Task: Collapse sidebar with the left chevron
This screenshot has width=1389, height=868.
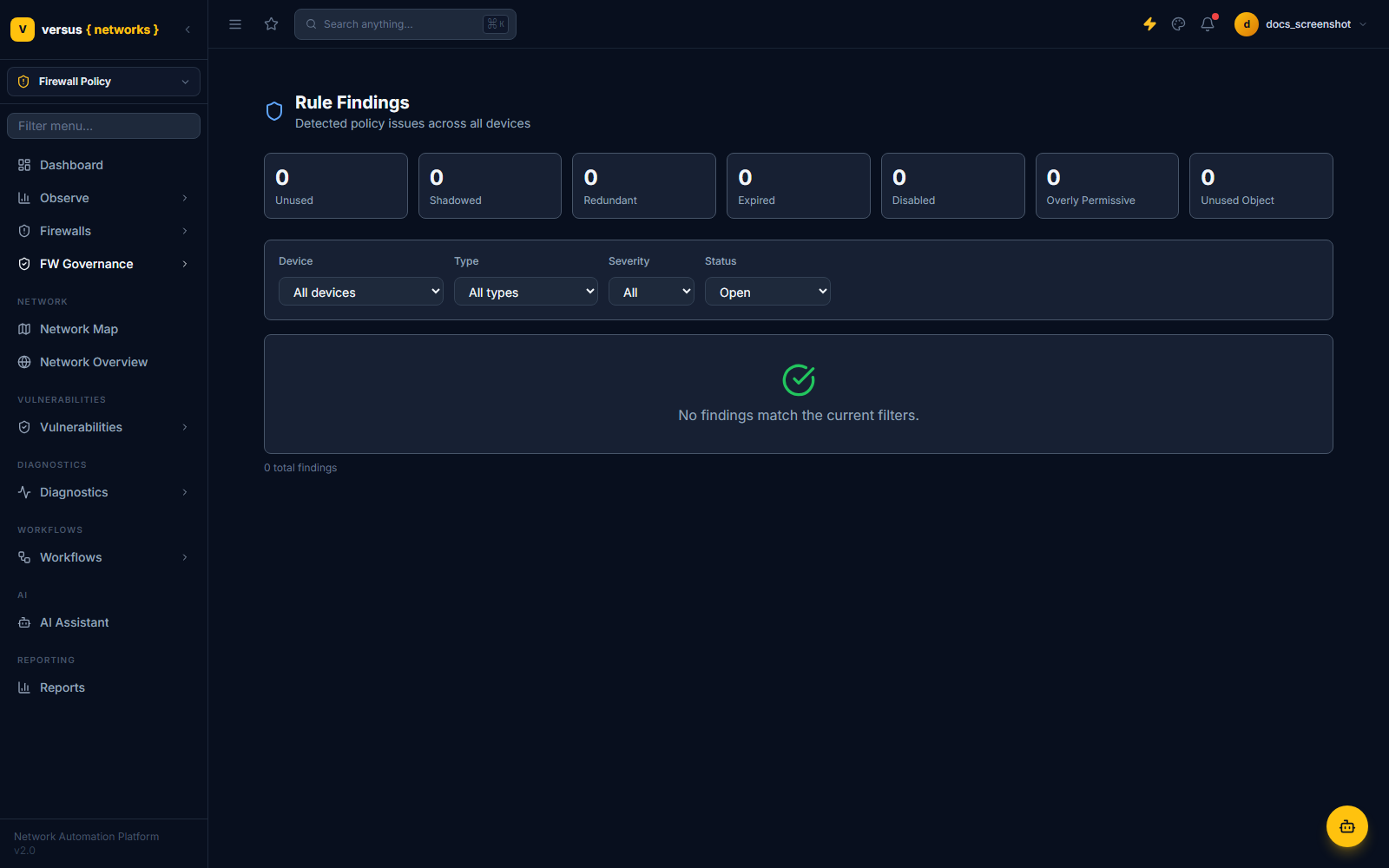Action: pyautogui.click(x=188, y=30)
